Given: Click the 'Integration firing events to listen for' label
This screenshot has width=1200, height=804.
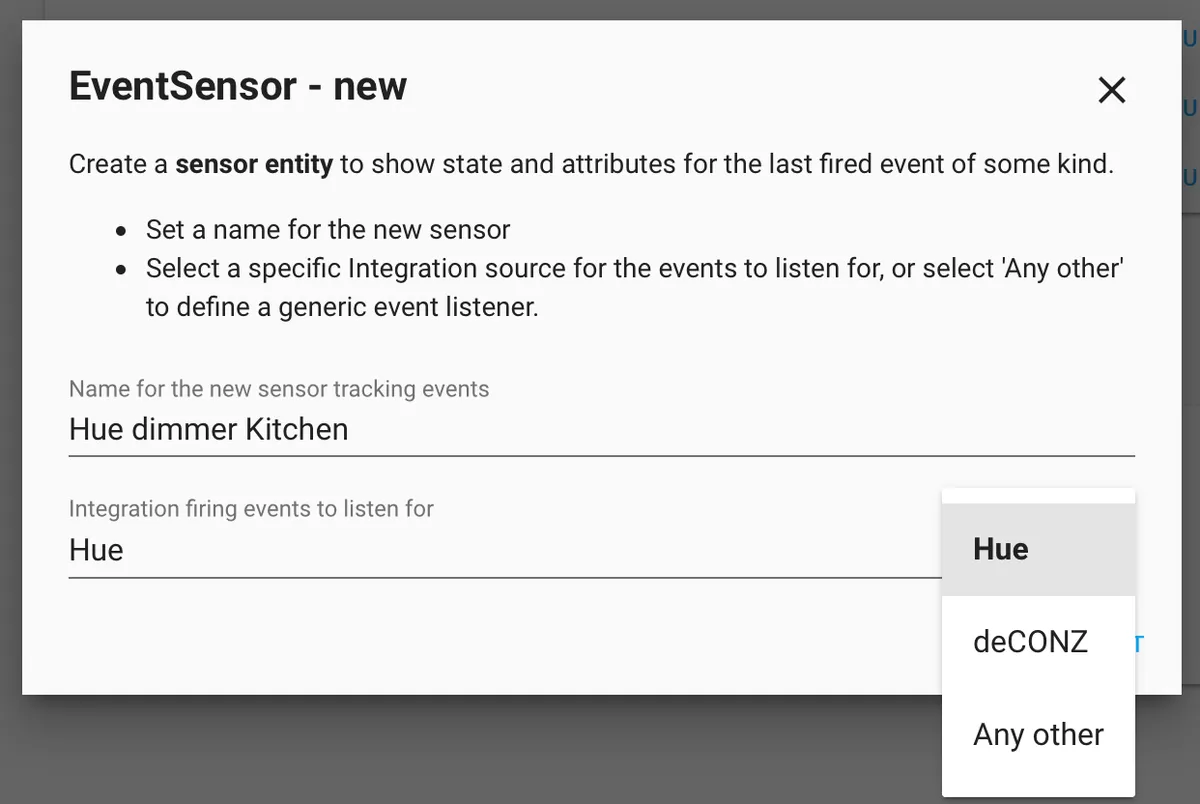Looking at the screenshot, I should click(251, 508).
